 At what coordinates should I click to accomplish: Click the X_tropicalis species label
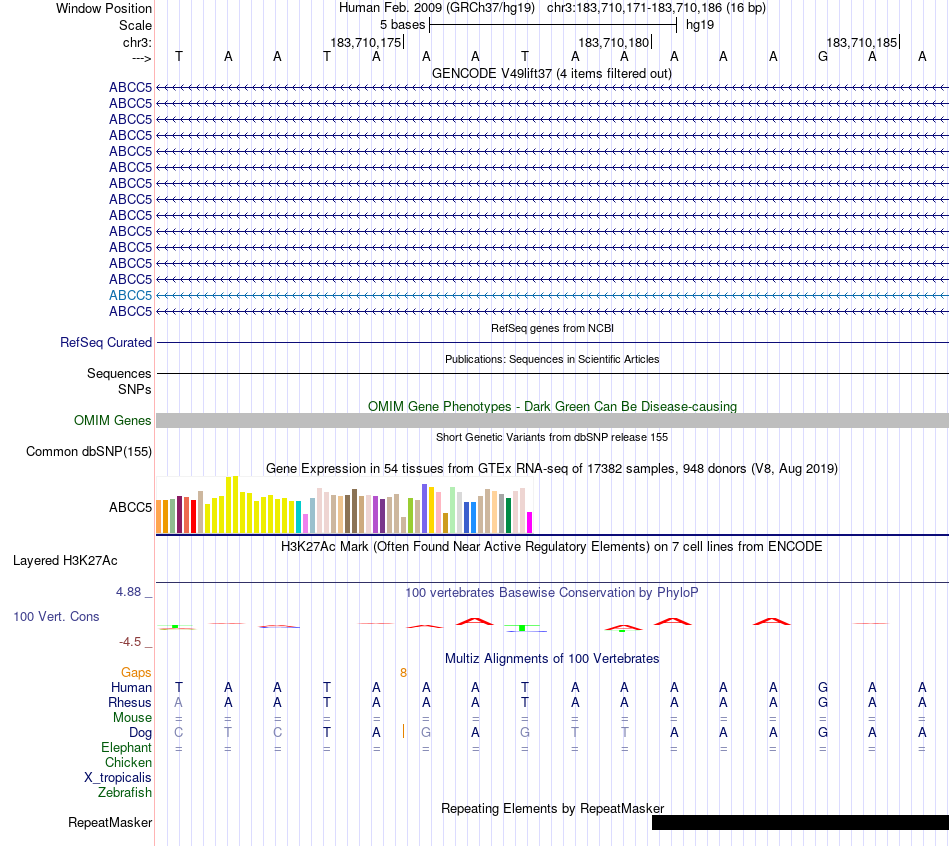click(118, 778)
